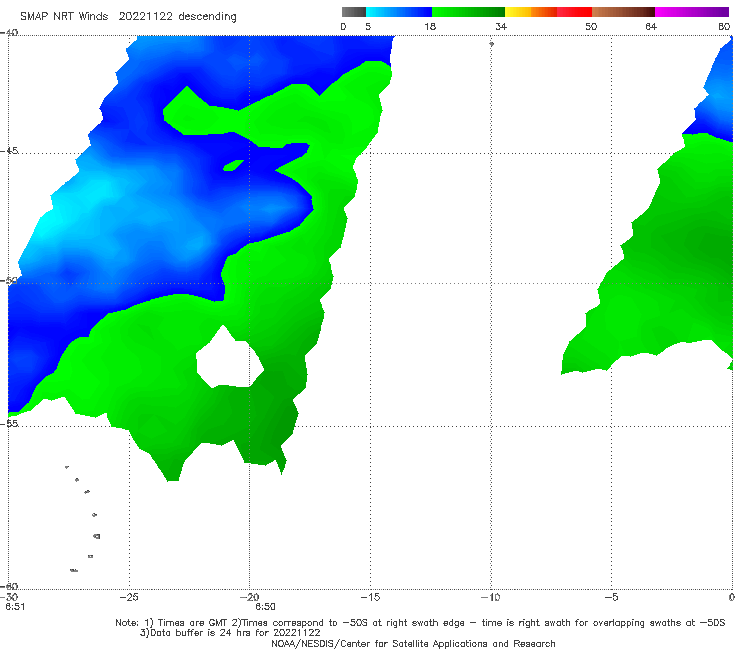
Task: Click the color bar label '64'
Action: (x=651, y=26)
